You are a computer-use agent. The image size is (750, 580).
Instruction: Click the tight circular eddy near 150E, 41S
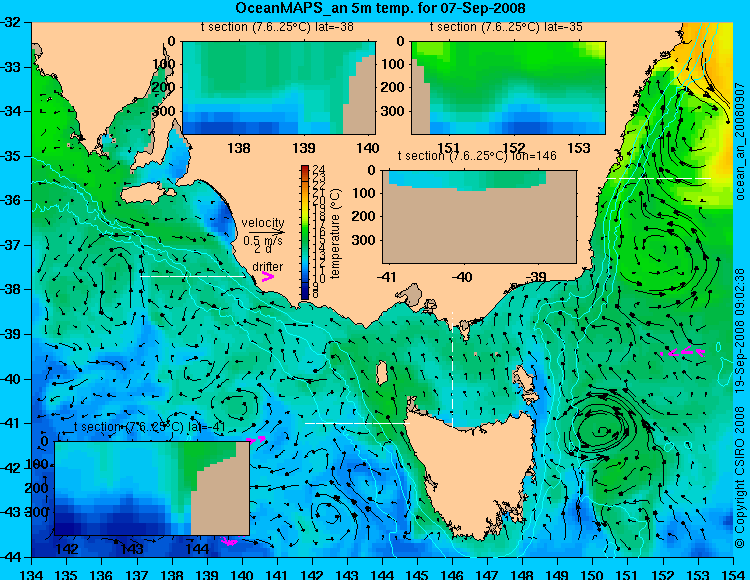click(x=601, y=429)
